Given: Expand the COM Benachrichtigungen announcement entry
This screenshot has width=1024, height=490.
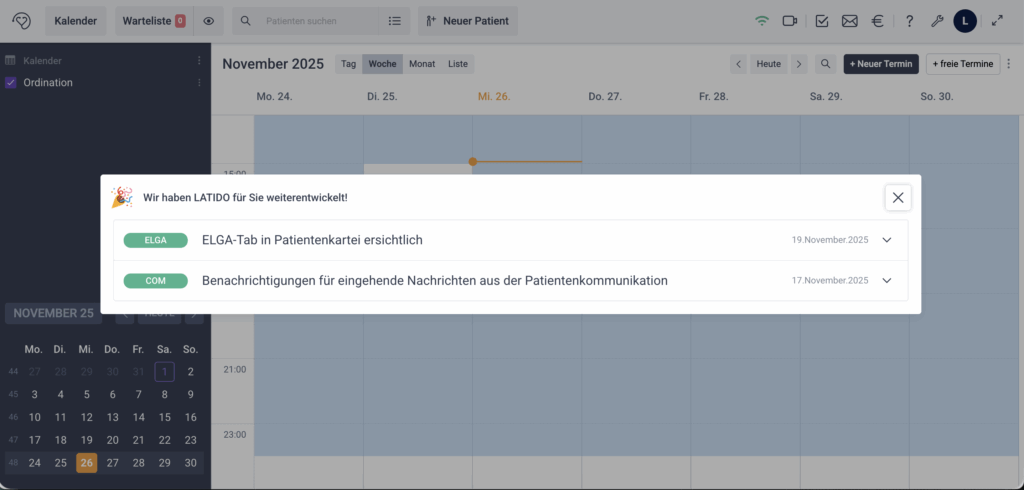Looking at the screenshot, I should click(886, 281).
